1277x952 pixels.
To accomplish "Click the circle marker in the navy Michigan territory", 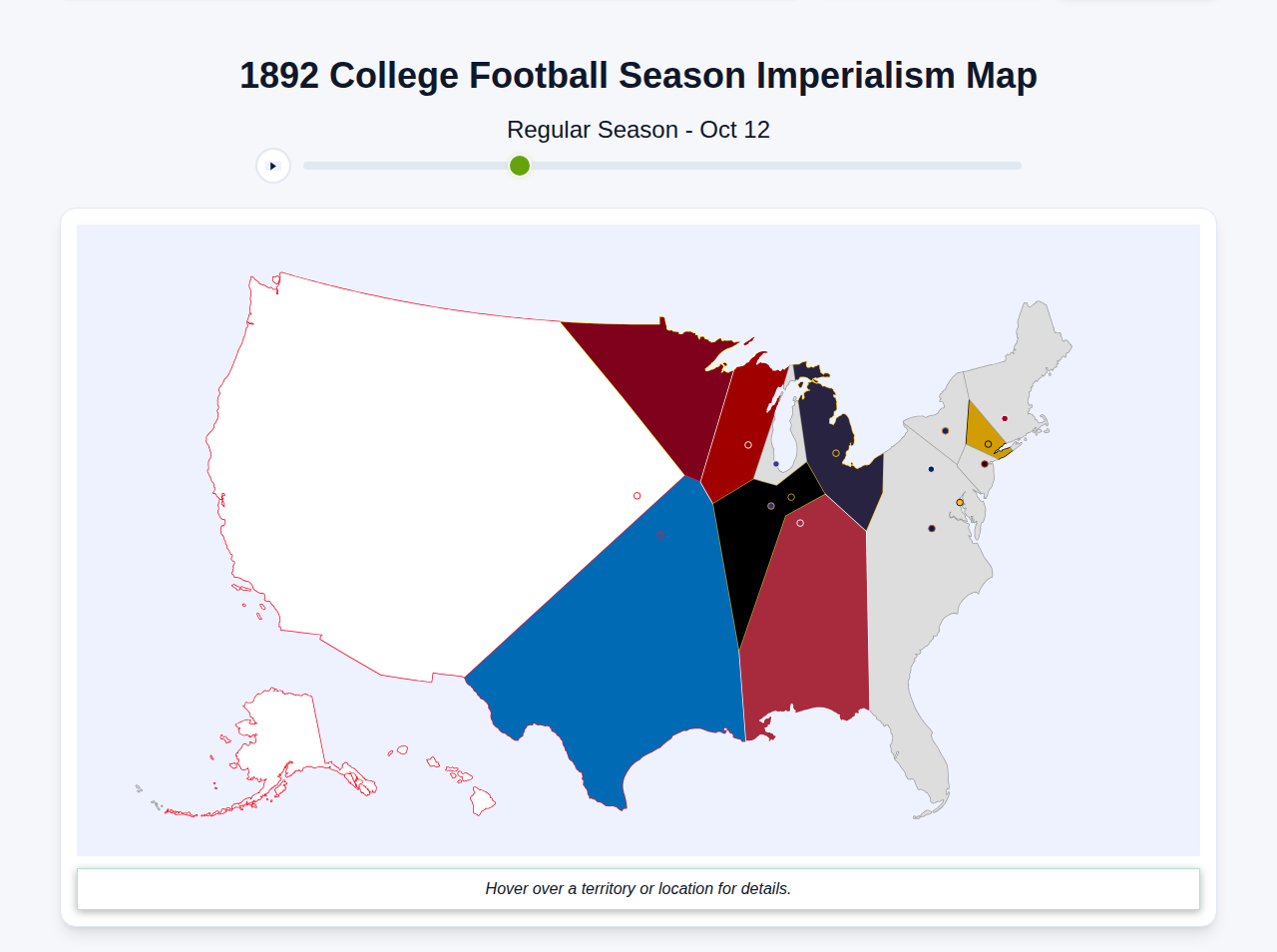I will click(836, 453).
